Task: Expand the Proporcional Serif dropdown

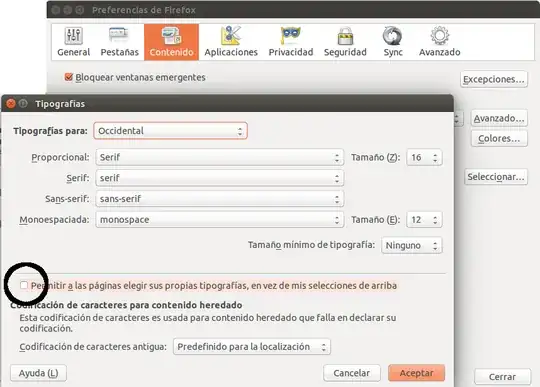Action: click(220, 157)
